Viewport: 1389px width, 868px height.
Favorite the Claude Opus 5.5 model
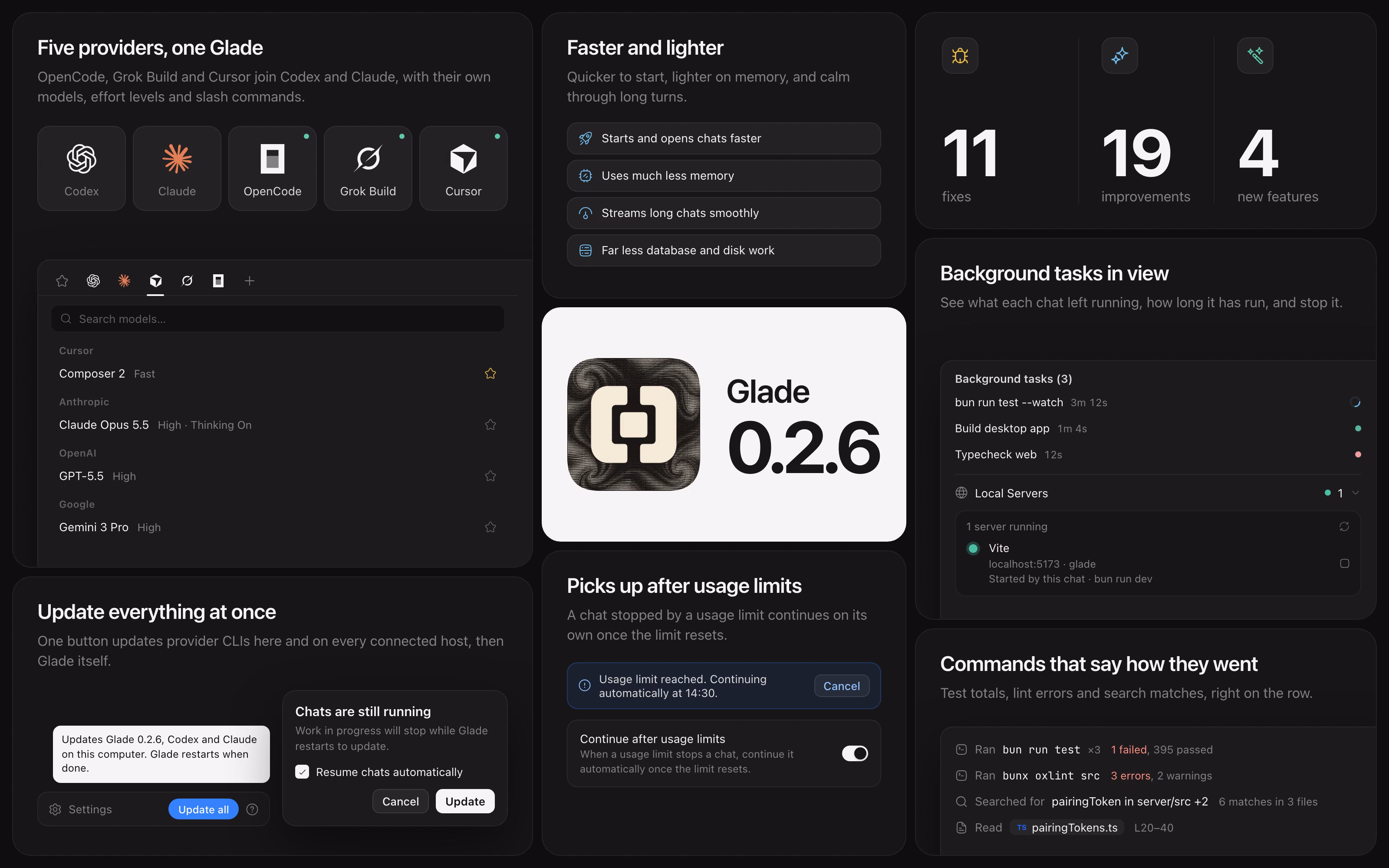coord(490,424)
